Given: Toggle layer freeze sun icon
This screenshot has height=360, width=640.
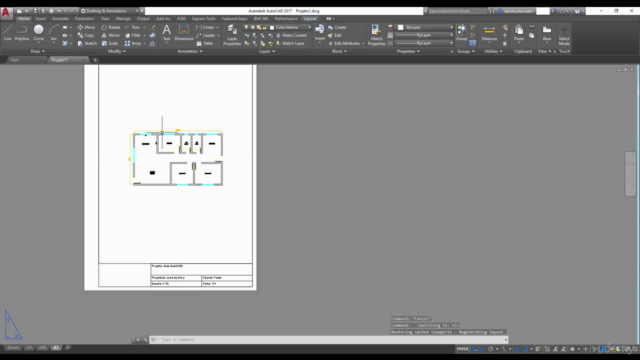Looking at the screenshot, I should (x=253, y=27).
